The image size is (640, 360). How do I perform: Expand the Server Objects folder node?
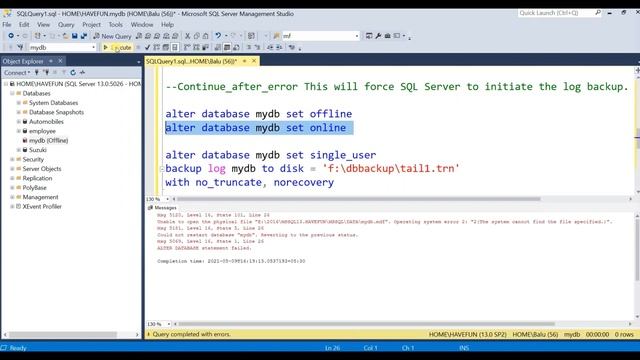[12, 169]
